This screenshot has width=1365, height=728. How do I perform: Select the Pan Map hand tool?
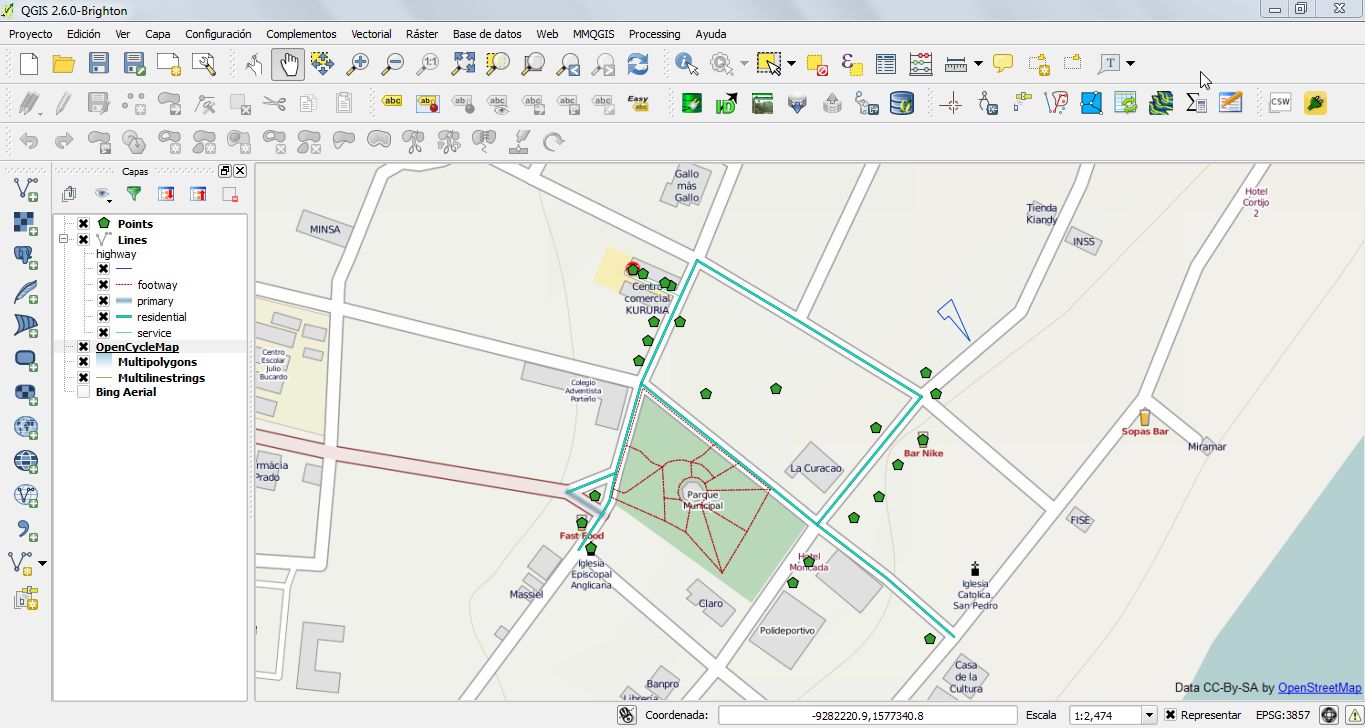point(288,64)
